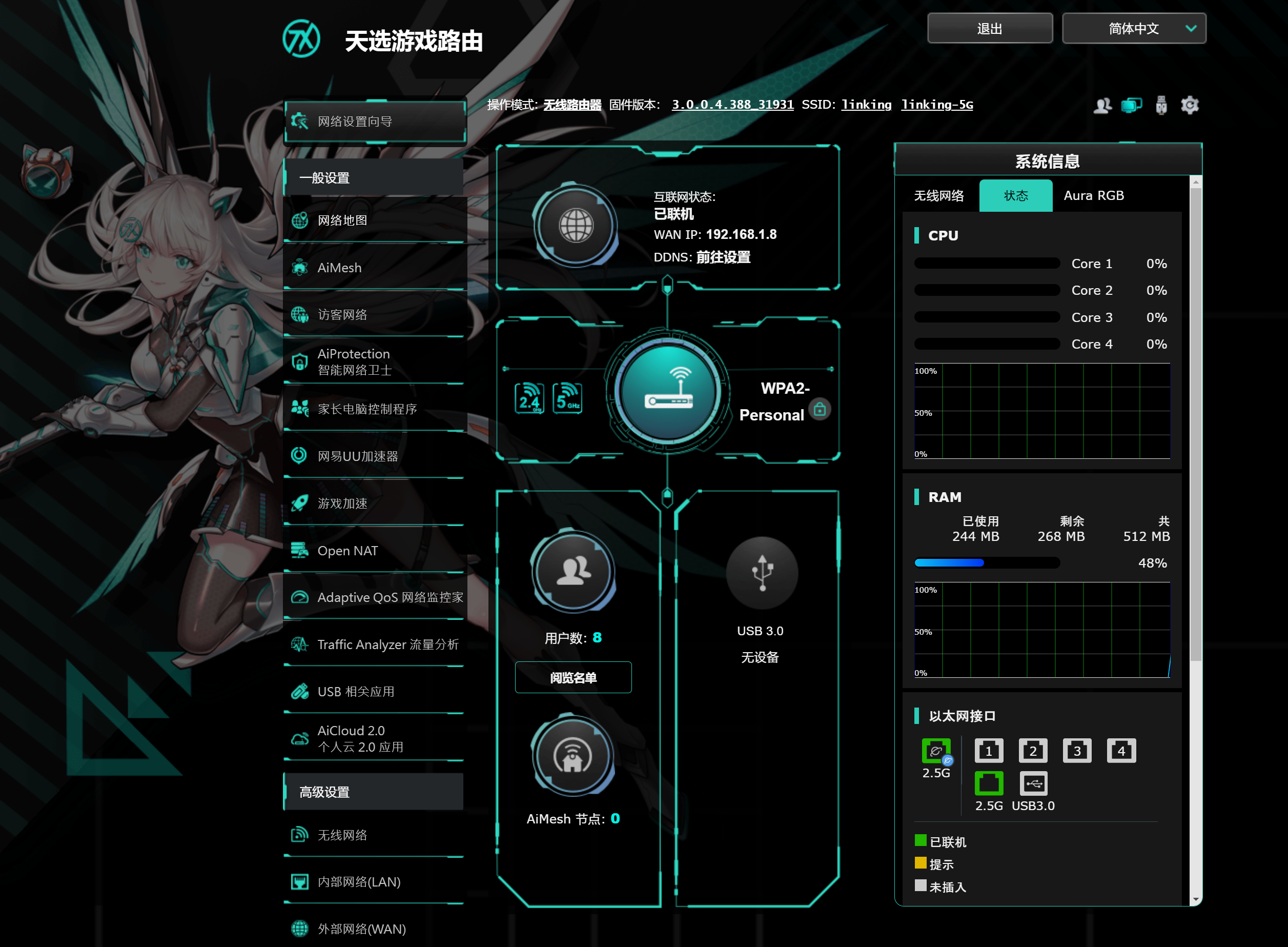Open Adaptive QoS 网络监控家

375,597
